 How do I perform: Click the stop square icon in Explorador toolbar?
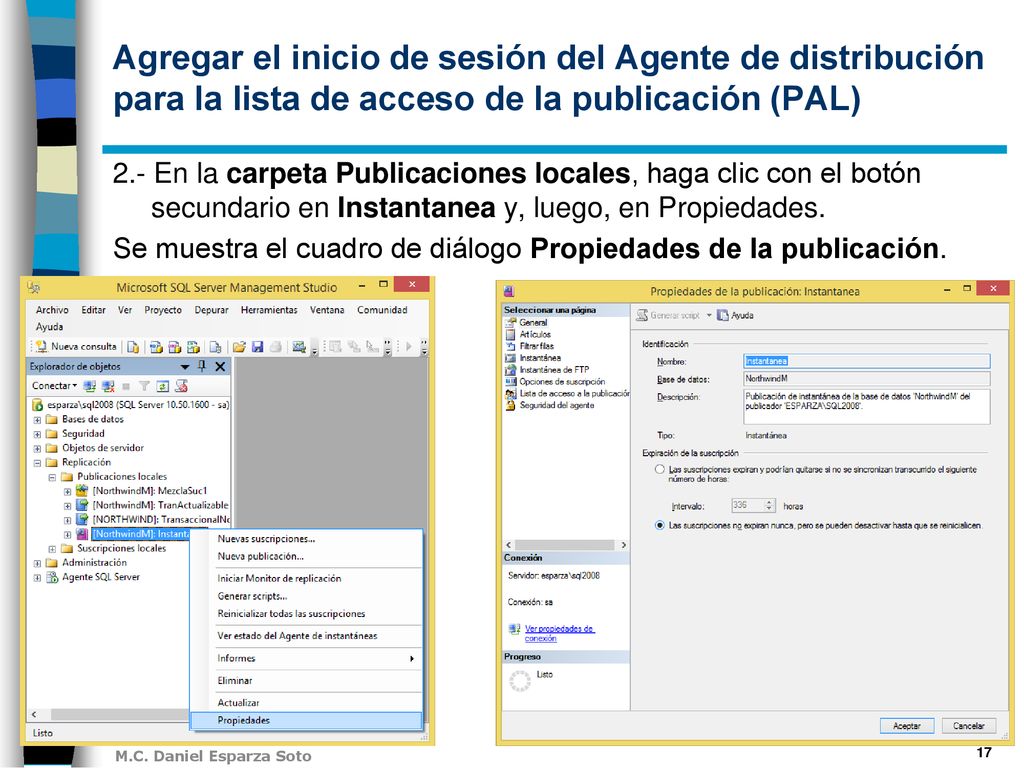126,386
